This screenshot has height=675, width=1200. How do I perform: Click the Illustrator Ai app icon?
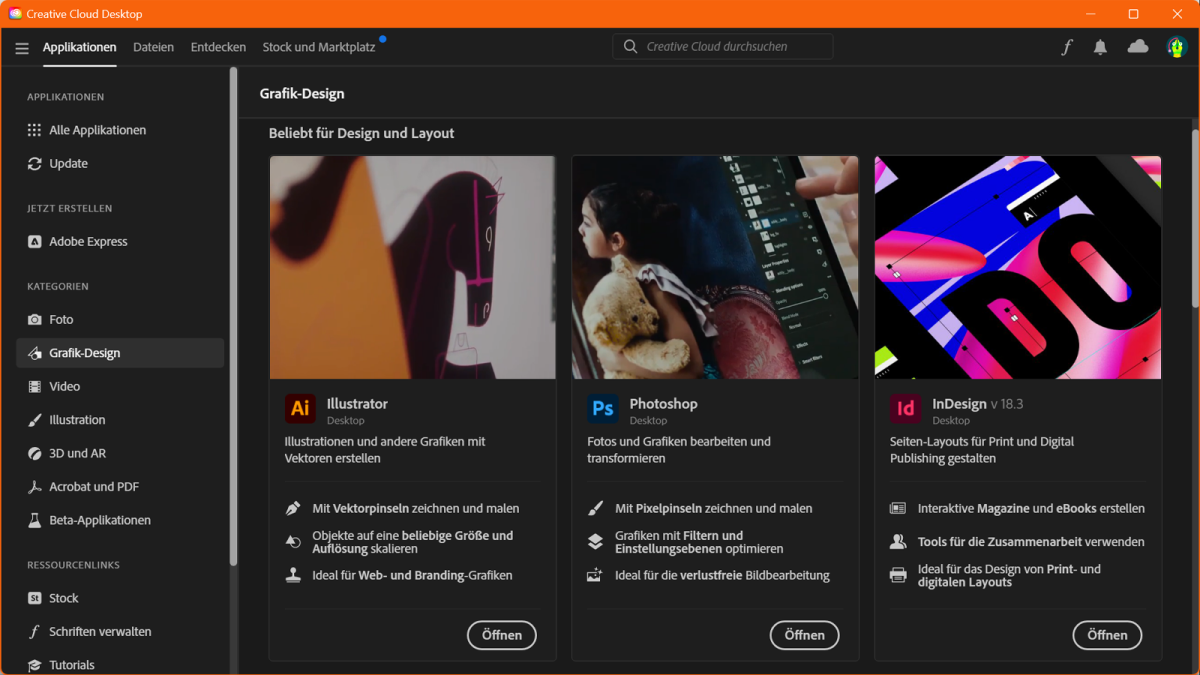click(300, 409)
